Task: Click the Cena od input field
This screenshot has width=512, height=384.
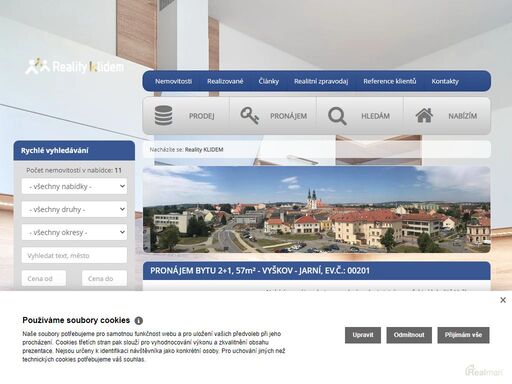Action: [44, 278]
